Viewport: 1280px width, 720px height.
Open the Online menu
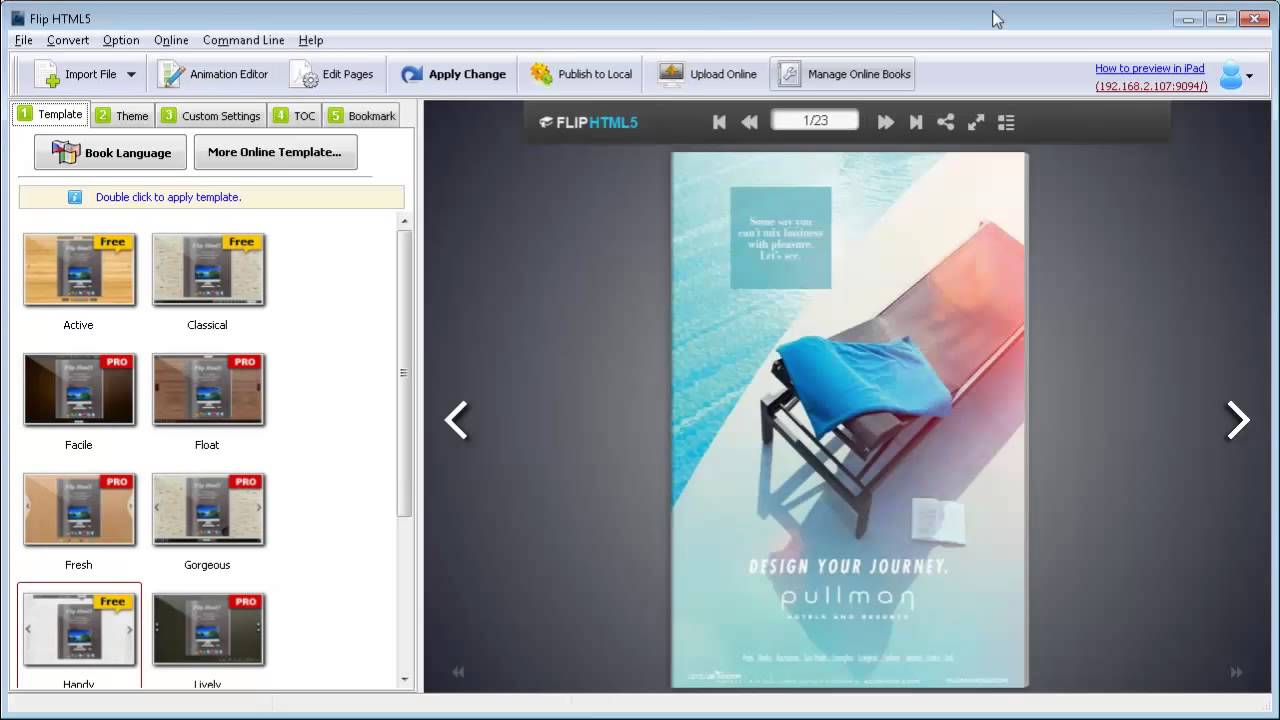pyautogui.click(x=171, y=40)
